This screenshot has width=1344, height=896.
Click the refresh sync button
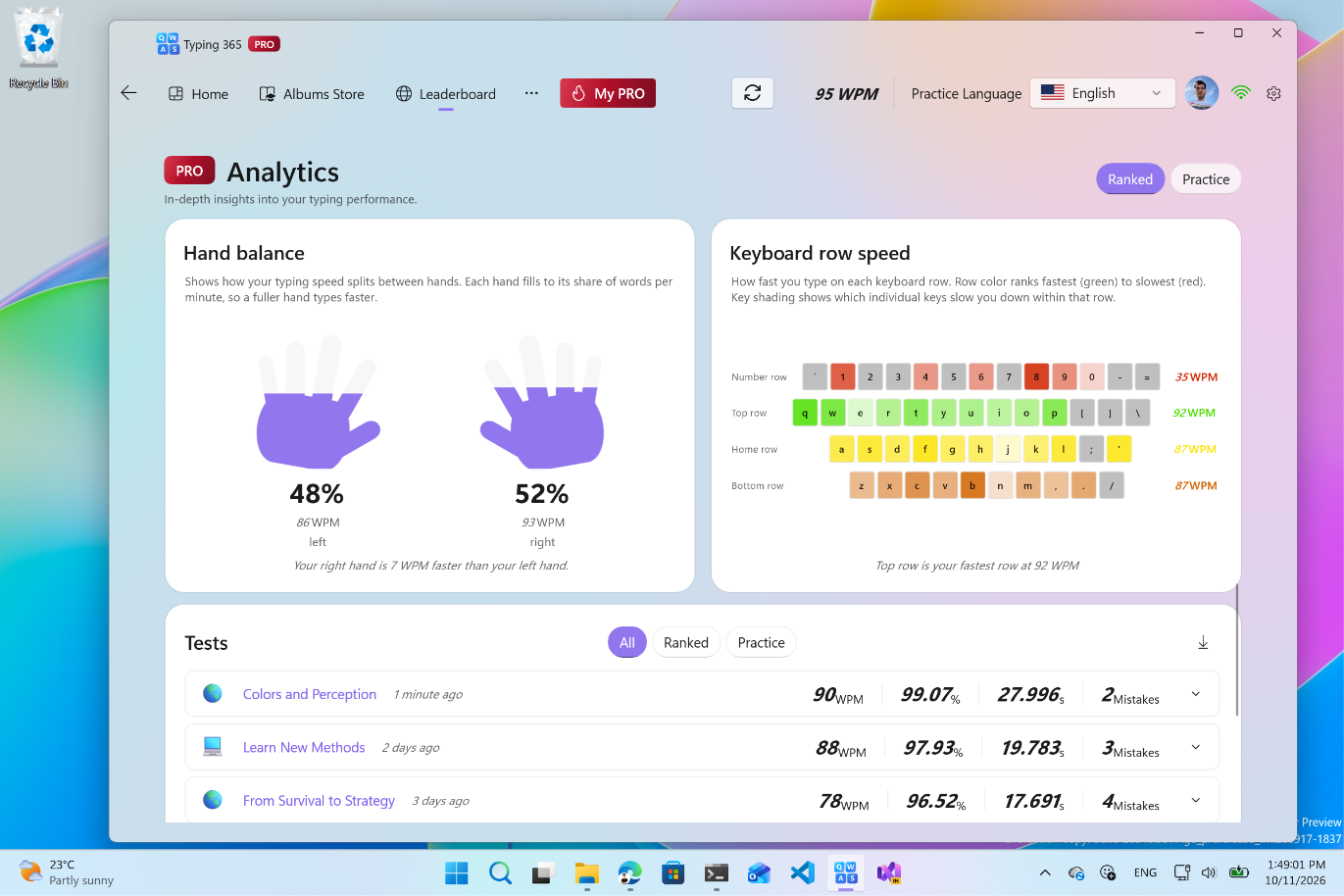pos(753,93)
